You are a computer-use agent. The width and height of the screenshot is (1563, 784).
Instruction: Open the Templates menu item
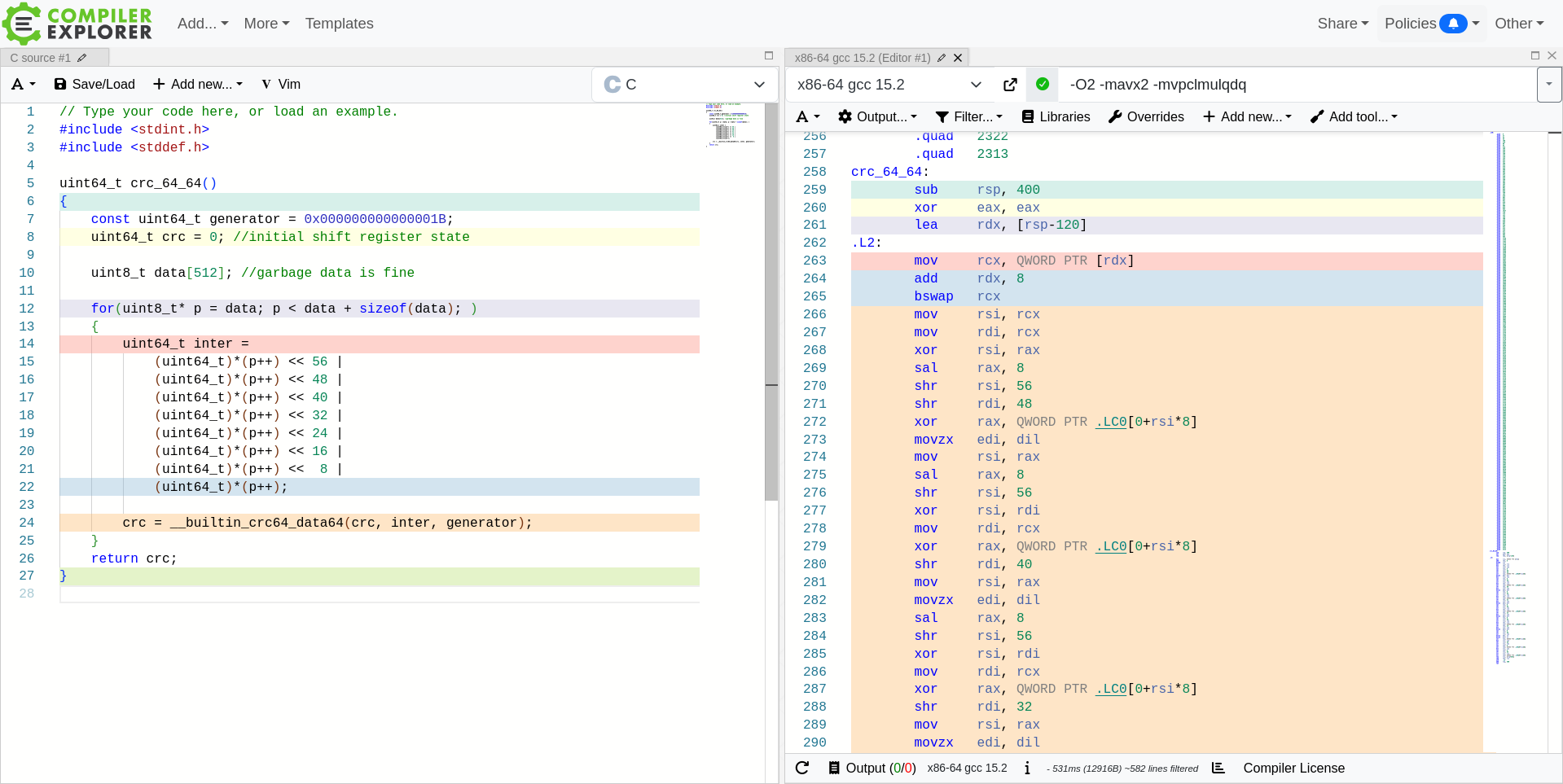coord(339,24)
